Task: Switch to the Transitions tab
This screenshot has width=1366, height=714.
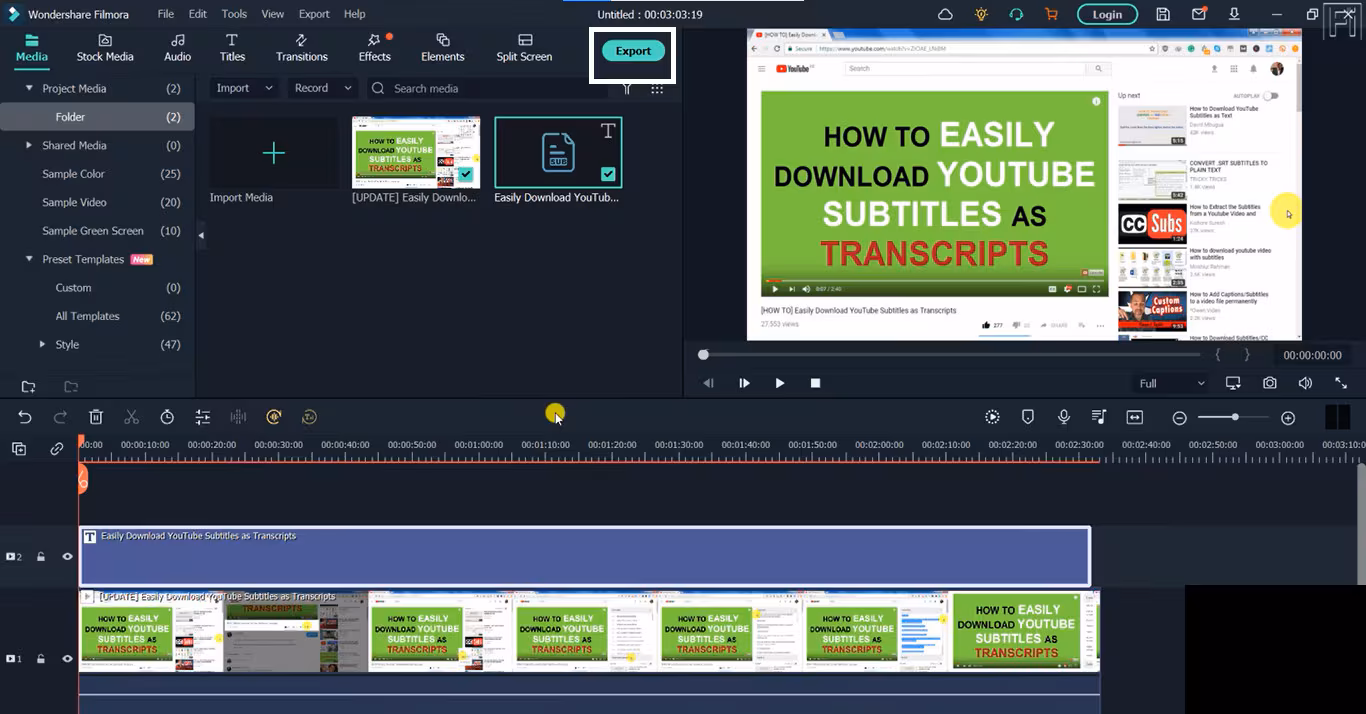Action: click(x=302, y=47)
